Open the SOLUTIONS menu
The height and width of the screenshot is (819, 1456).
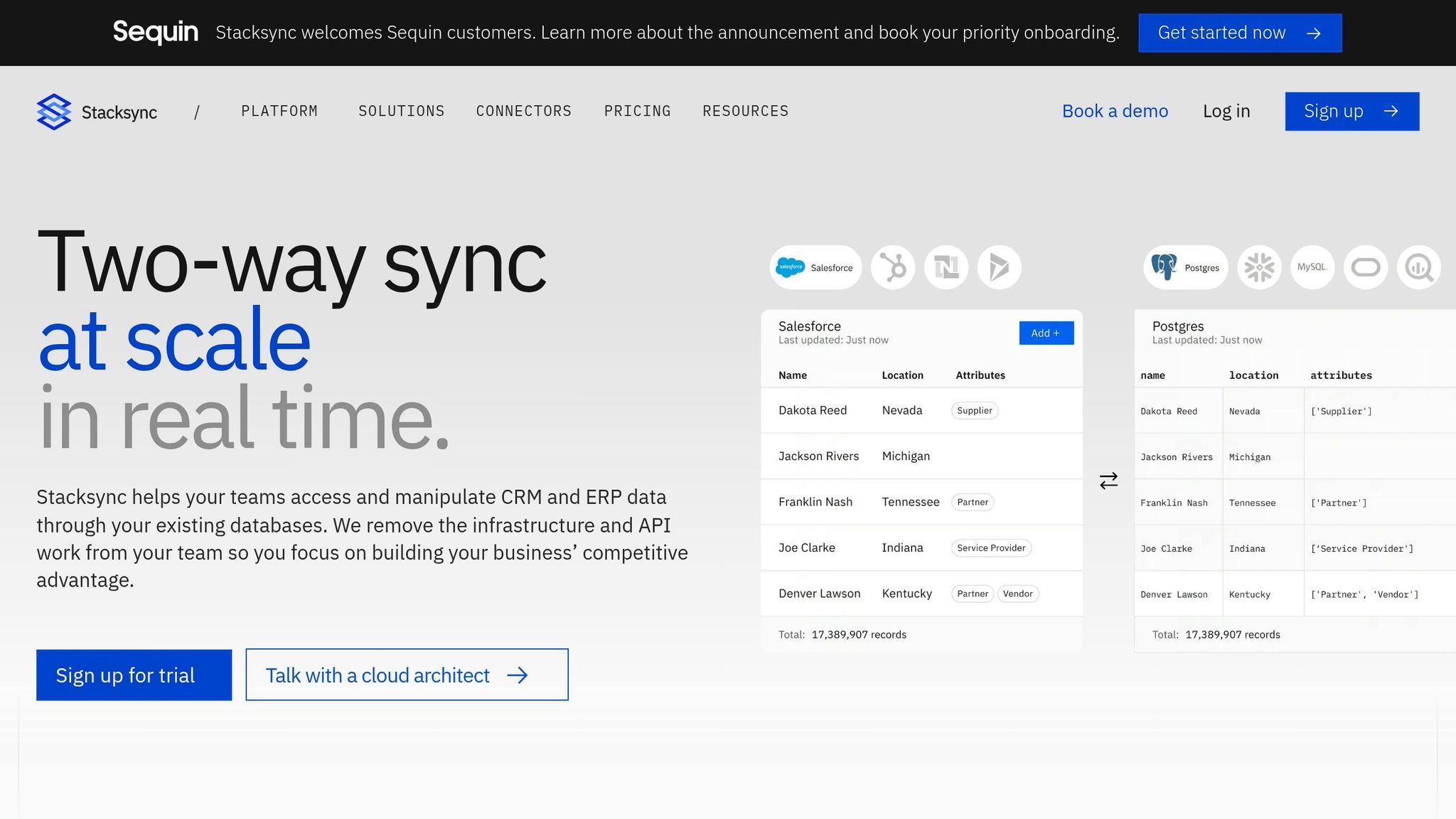(x=402, y=111)
